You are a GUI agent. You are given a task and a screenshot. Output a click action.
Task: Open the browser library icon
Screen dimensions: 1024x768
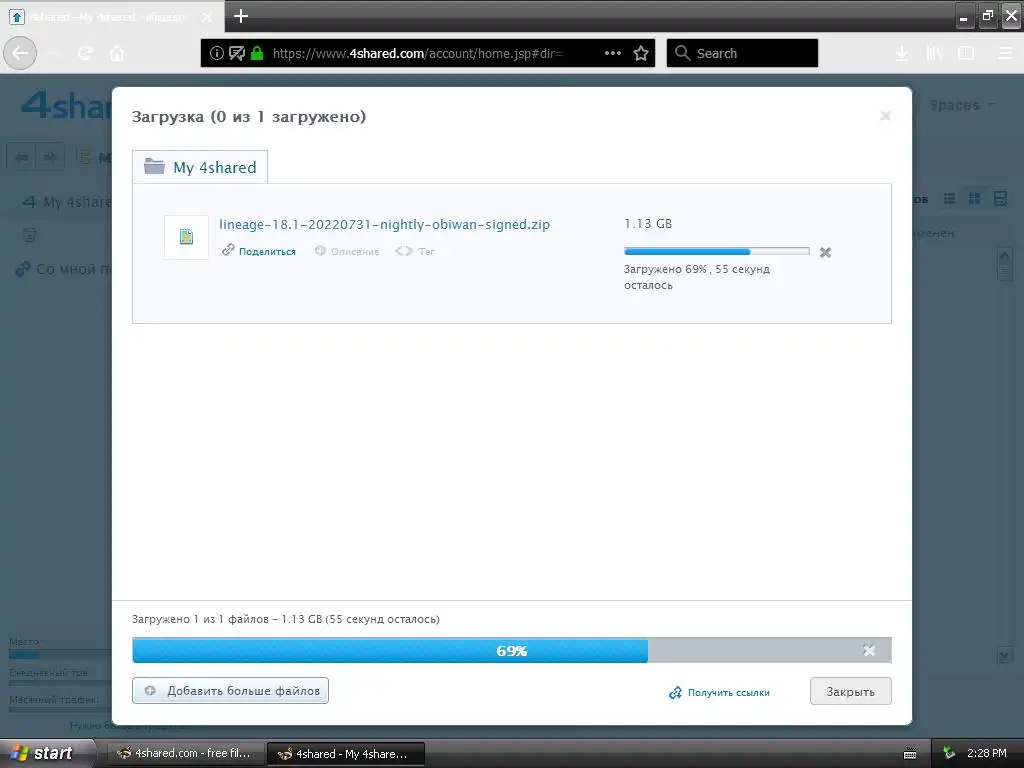coord(934,54)
